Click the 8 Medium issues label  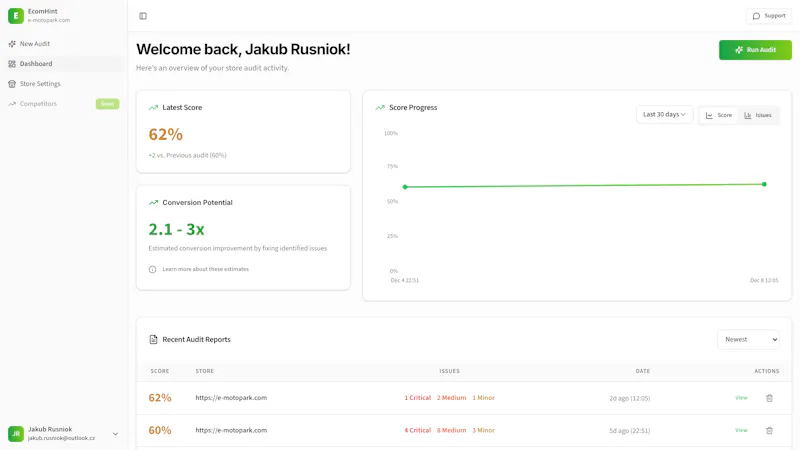coord(451,430)
